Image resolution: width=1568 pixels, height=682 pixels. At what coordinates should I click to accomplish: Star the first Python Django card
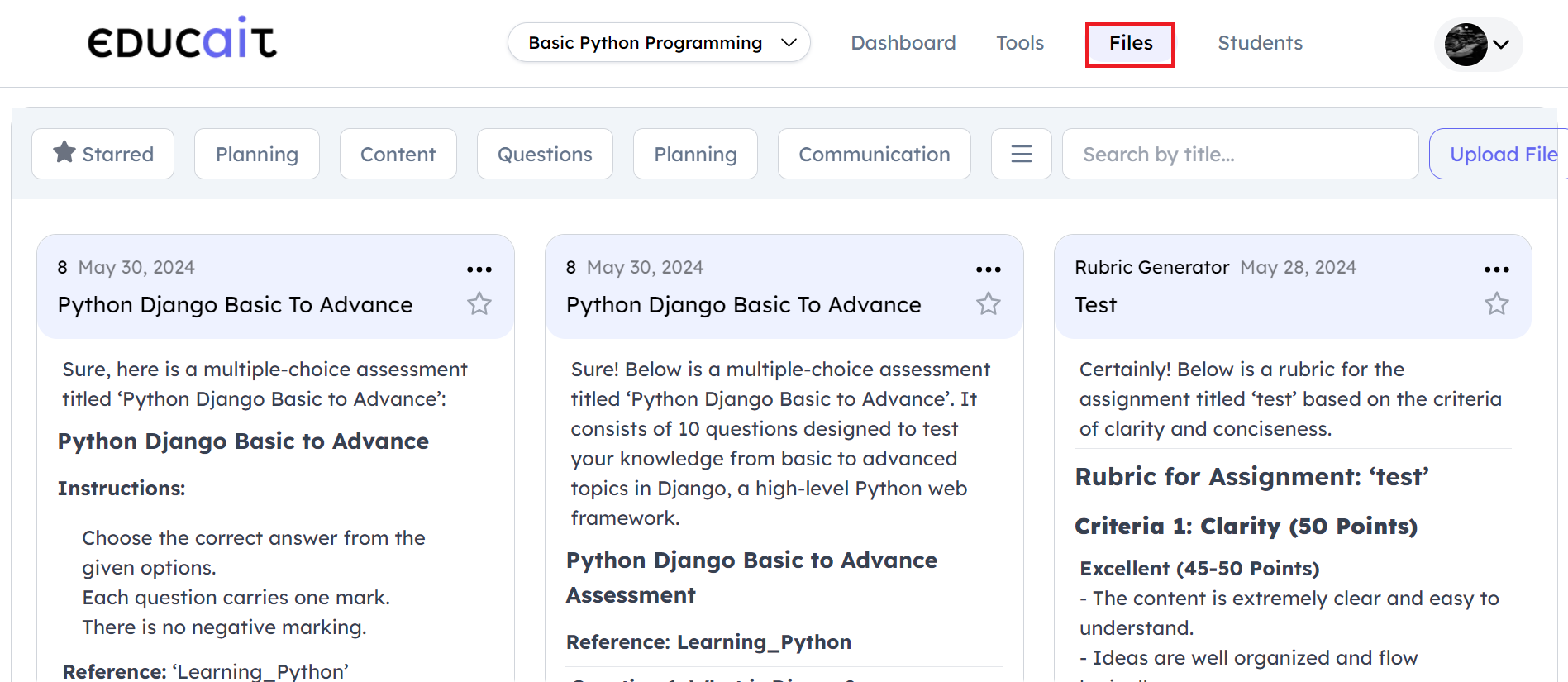[479, 304]
